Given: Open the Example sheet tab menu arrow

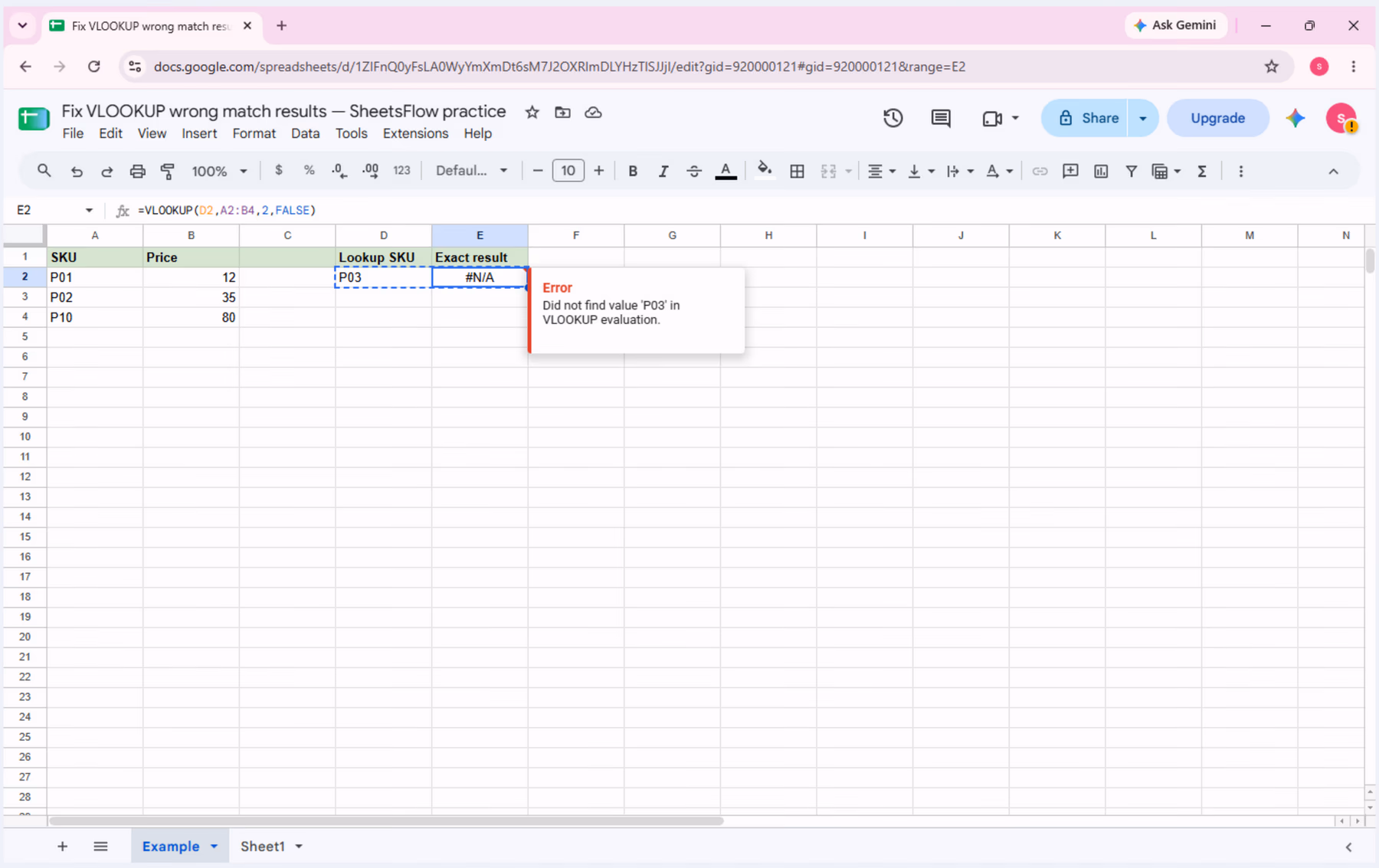Looking at the screenshot, I should (x=215, y=847).
